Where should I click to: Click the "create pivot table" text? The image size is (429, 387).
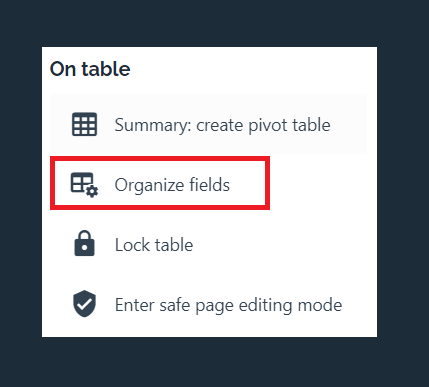tap(263, 125)
